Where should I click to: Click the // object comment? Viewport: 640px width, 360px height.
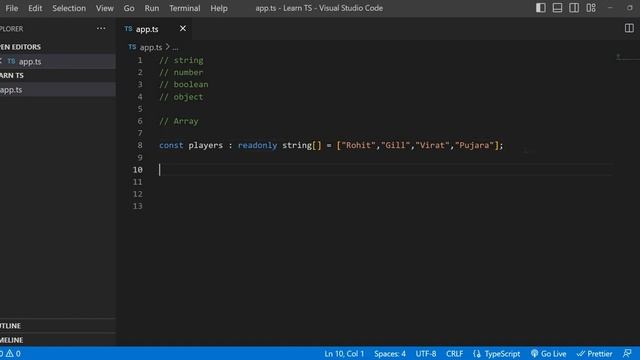[181, 97]
